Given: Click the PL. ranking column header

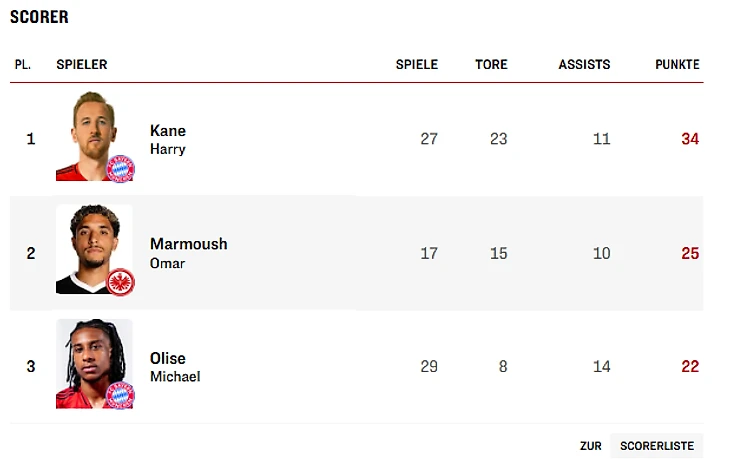Looking at the screenshot, I should point(23,64).
